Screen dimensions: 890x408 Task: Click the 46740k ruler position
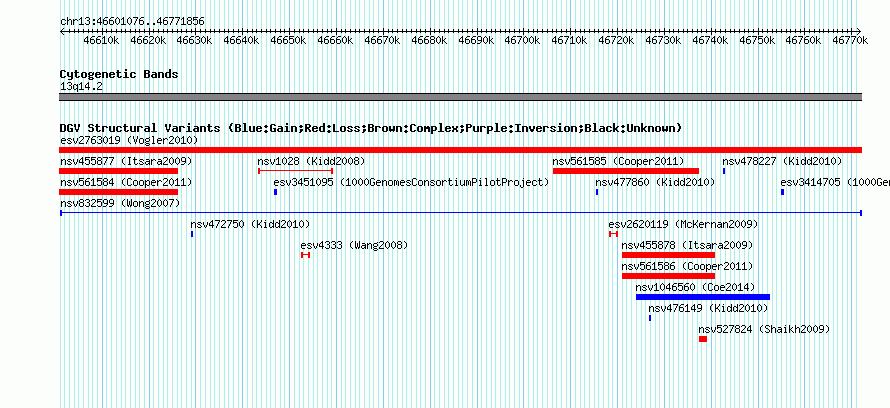point(711,40)
